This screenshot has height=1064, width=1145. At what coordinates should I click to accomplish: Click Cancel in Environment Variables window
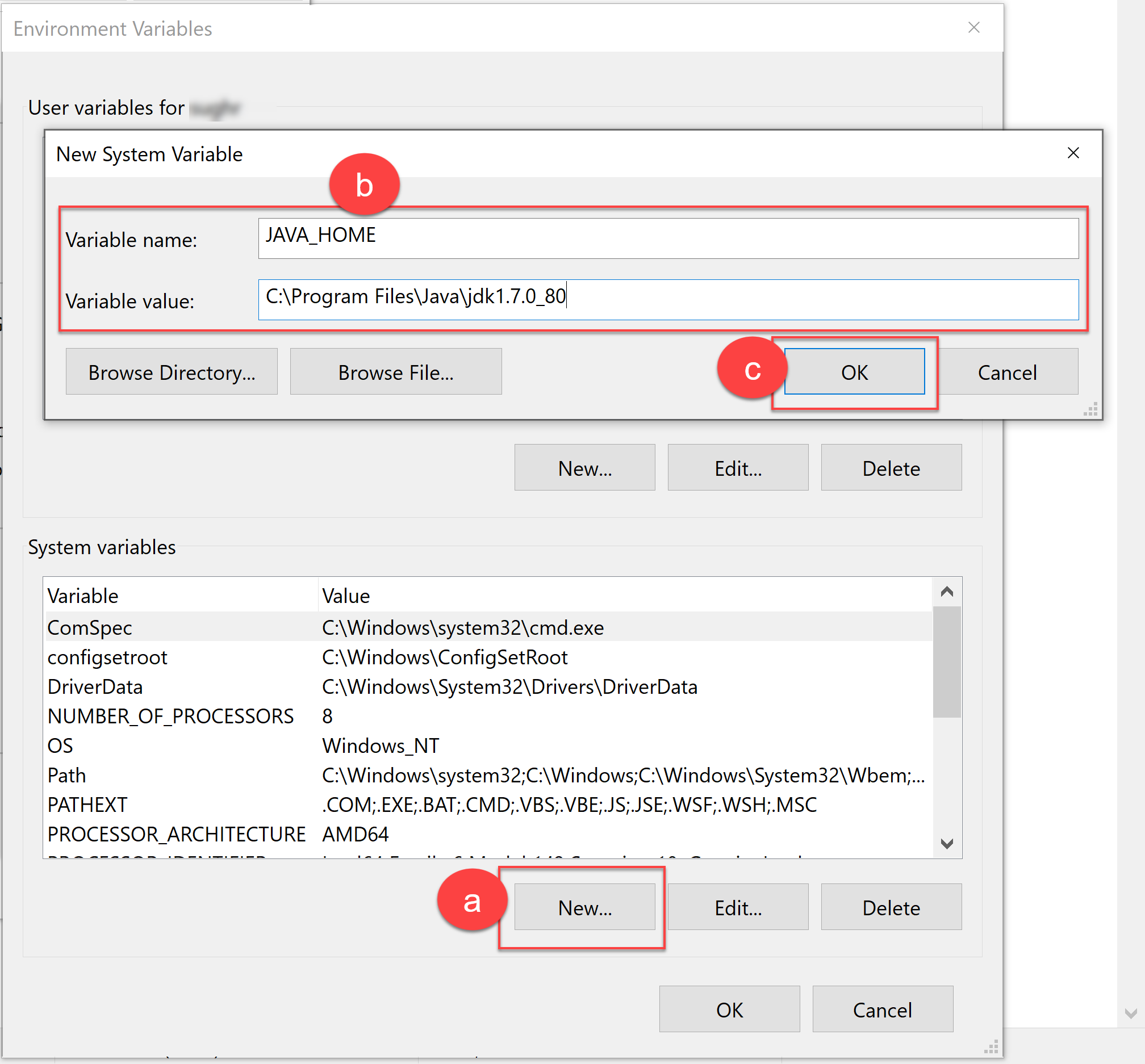coord(883,1009)
